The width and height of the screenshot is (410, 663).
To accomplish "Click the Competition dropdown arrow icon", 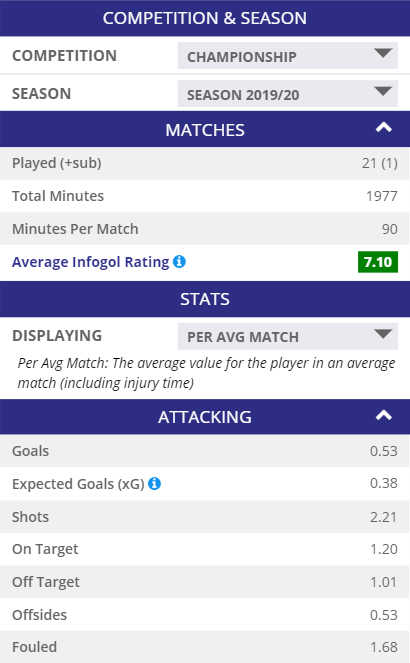I will (383, 53).
